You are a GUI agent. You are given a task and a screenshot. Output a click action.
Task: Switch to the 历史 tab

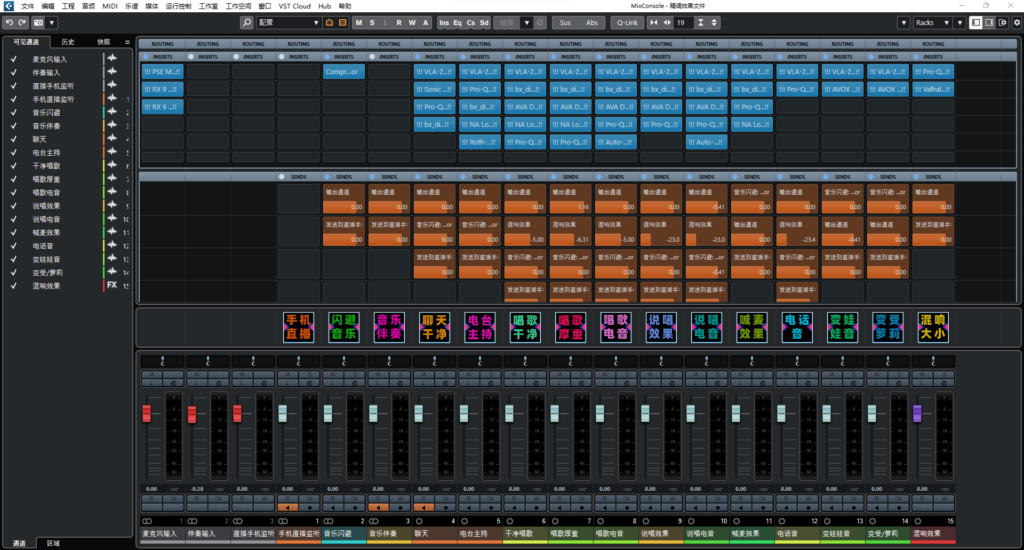coord(67,42)
